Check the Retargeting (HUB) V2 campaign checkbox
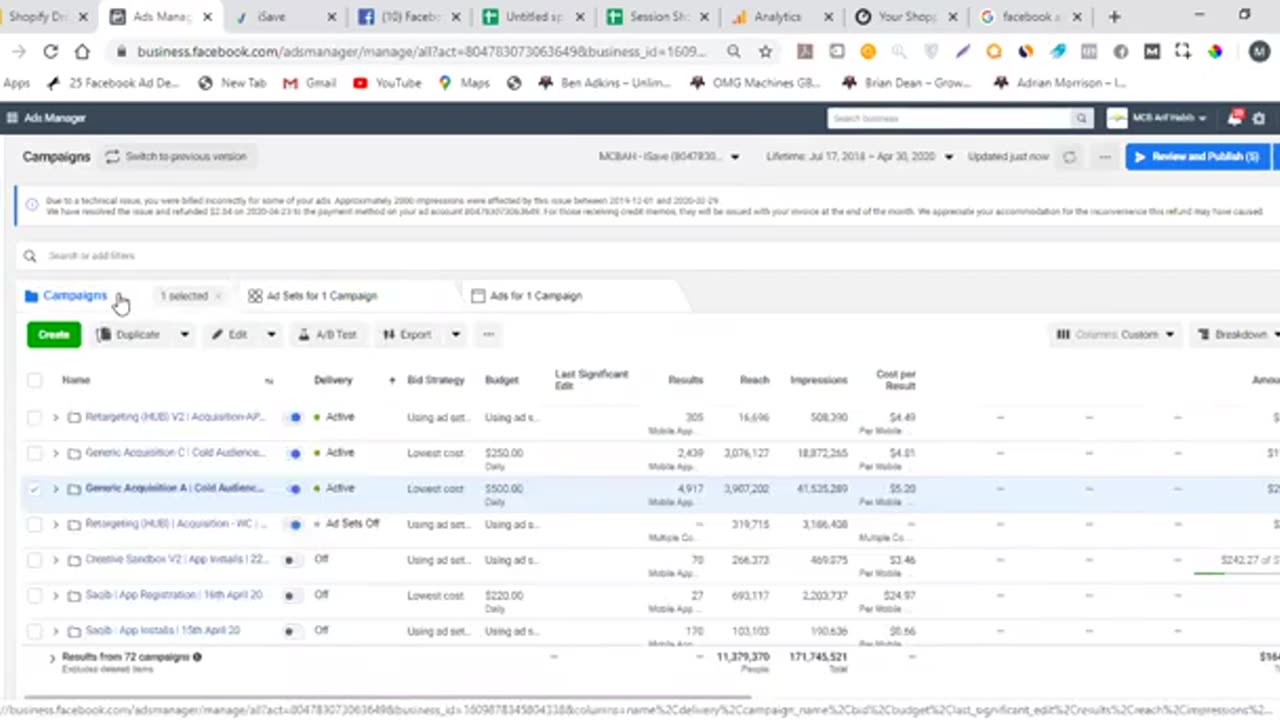 click(35, 417)
